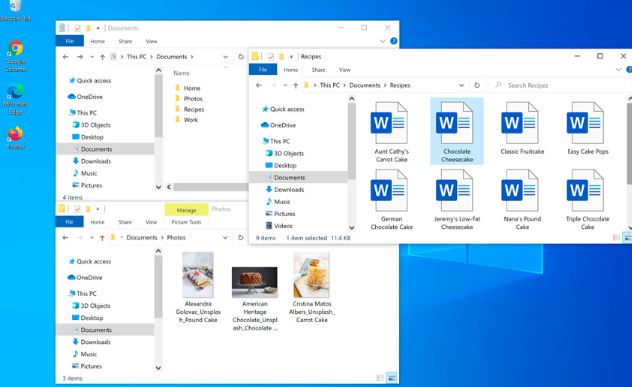Click Documents breadcrumb in Recipes address bar
Screen dimensions: 632x387
[x=365, y=85]
